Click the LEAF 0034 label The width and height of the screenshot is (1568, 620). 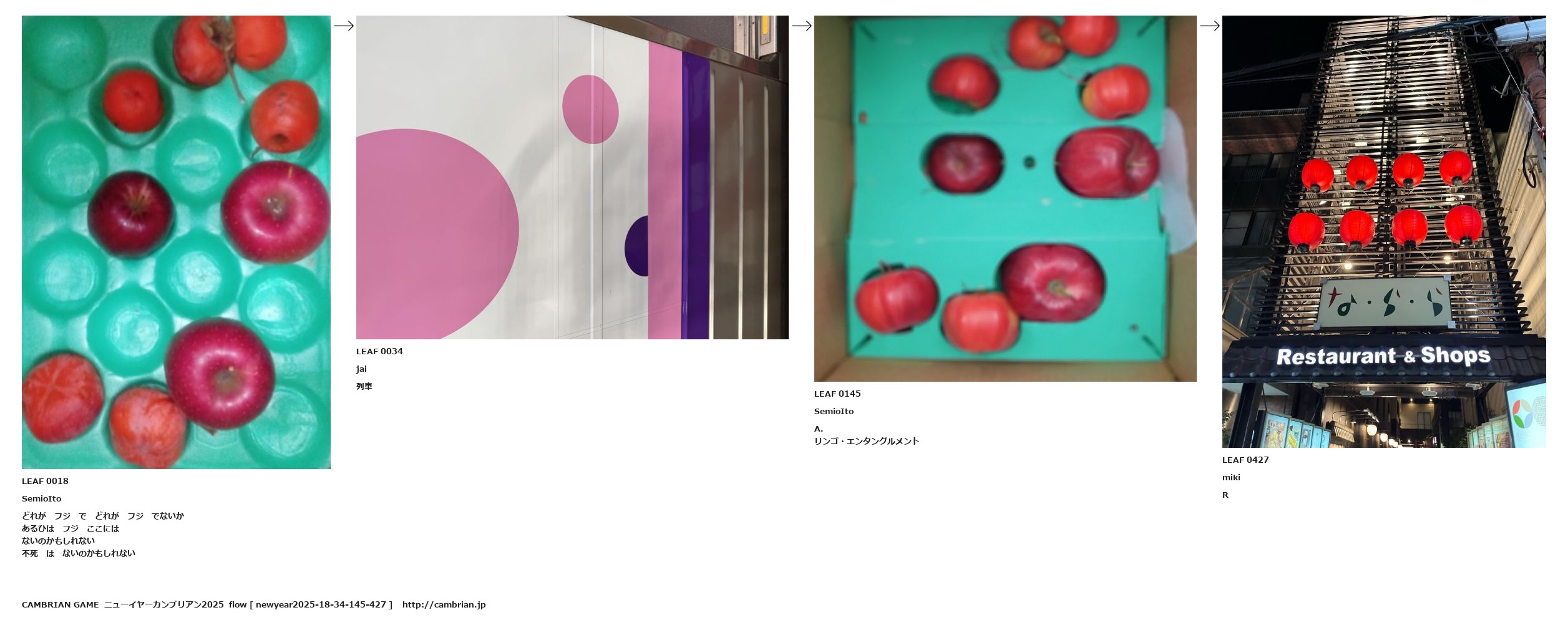point(379,351)
